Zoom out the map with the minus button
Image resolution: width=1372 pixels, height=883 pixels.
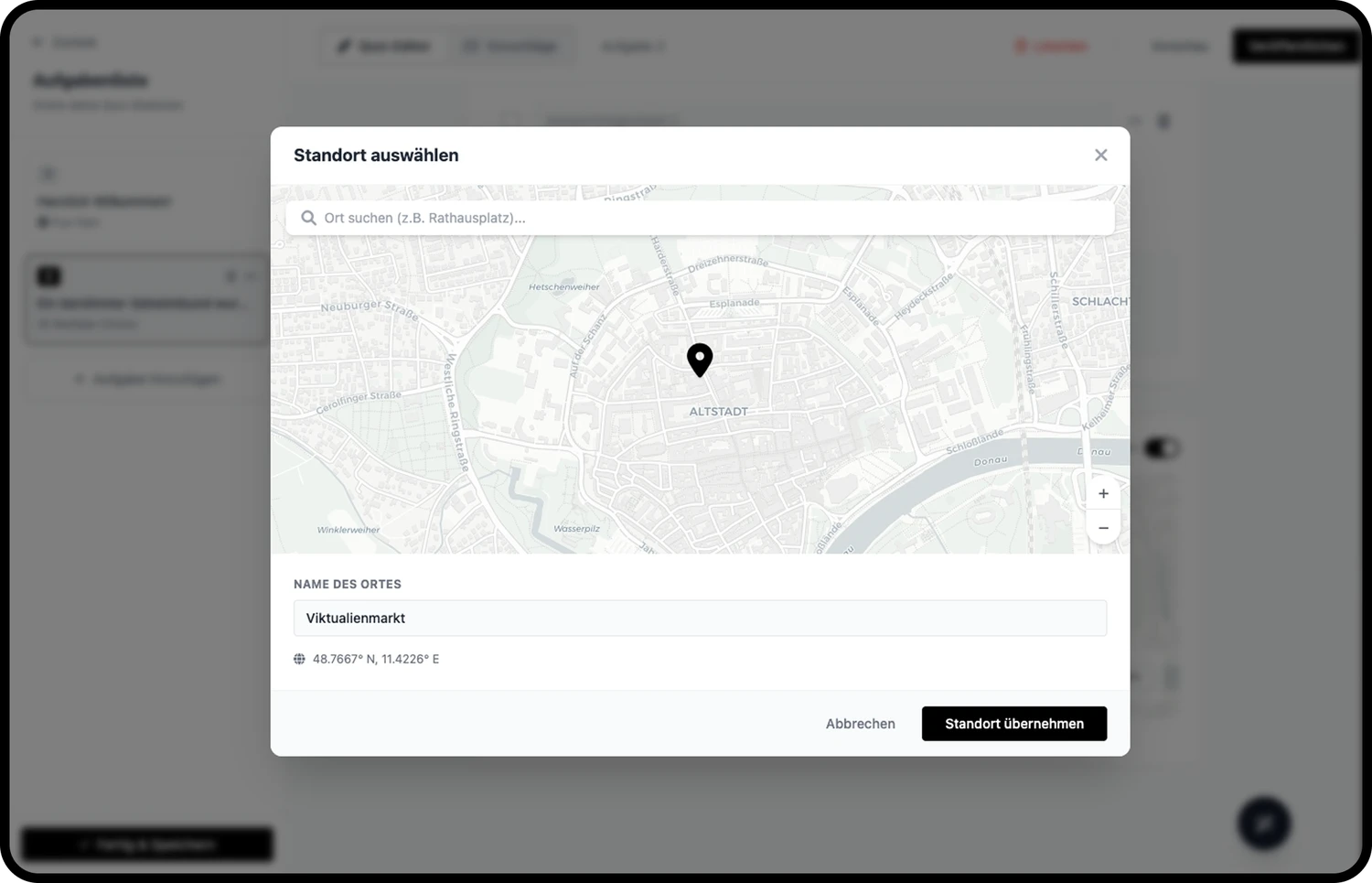click(x=1103, y=528)
